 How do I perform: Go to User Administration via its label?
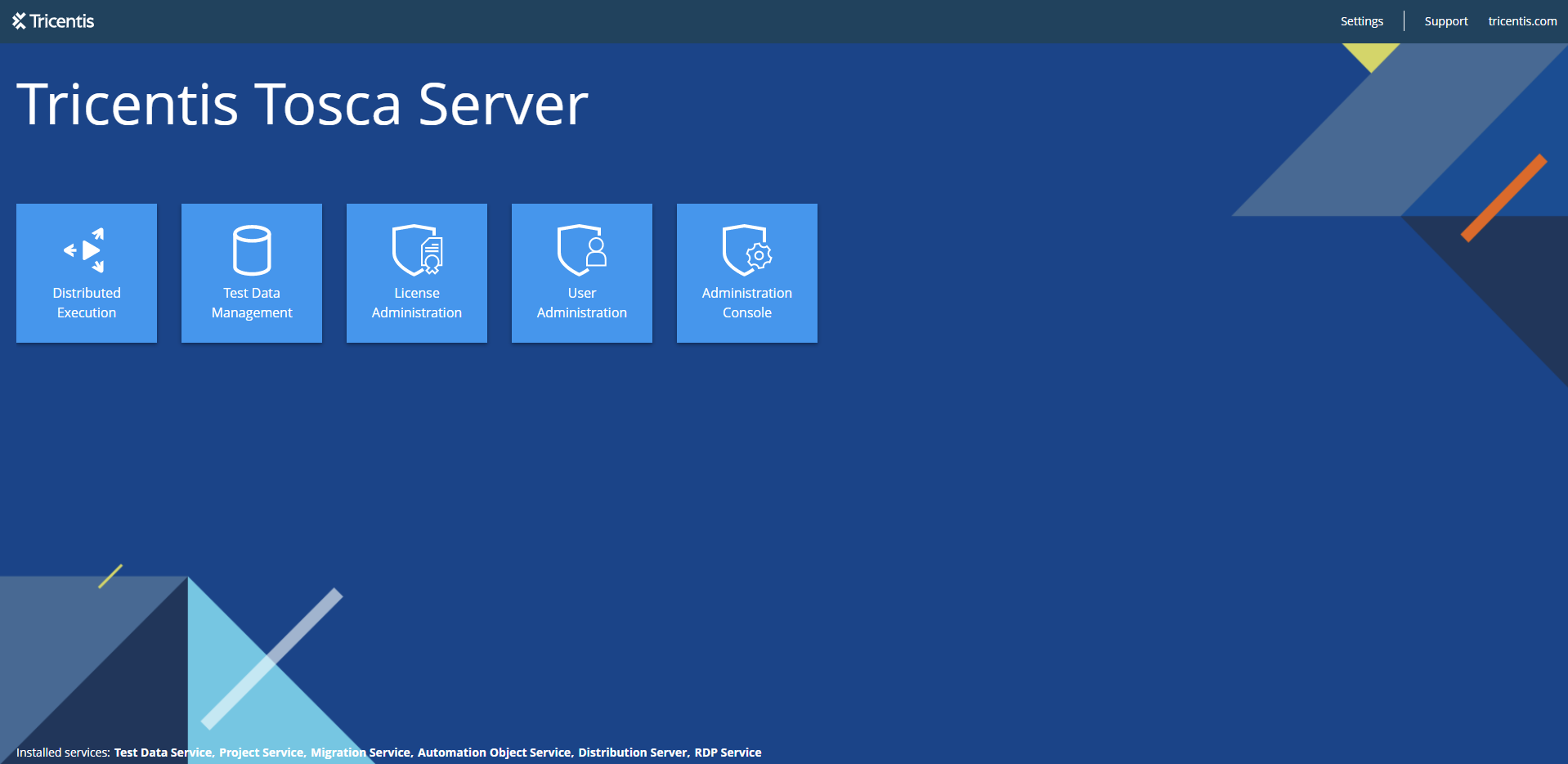[x=582, y=303]
